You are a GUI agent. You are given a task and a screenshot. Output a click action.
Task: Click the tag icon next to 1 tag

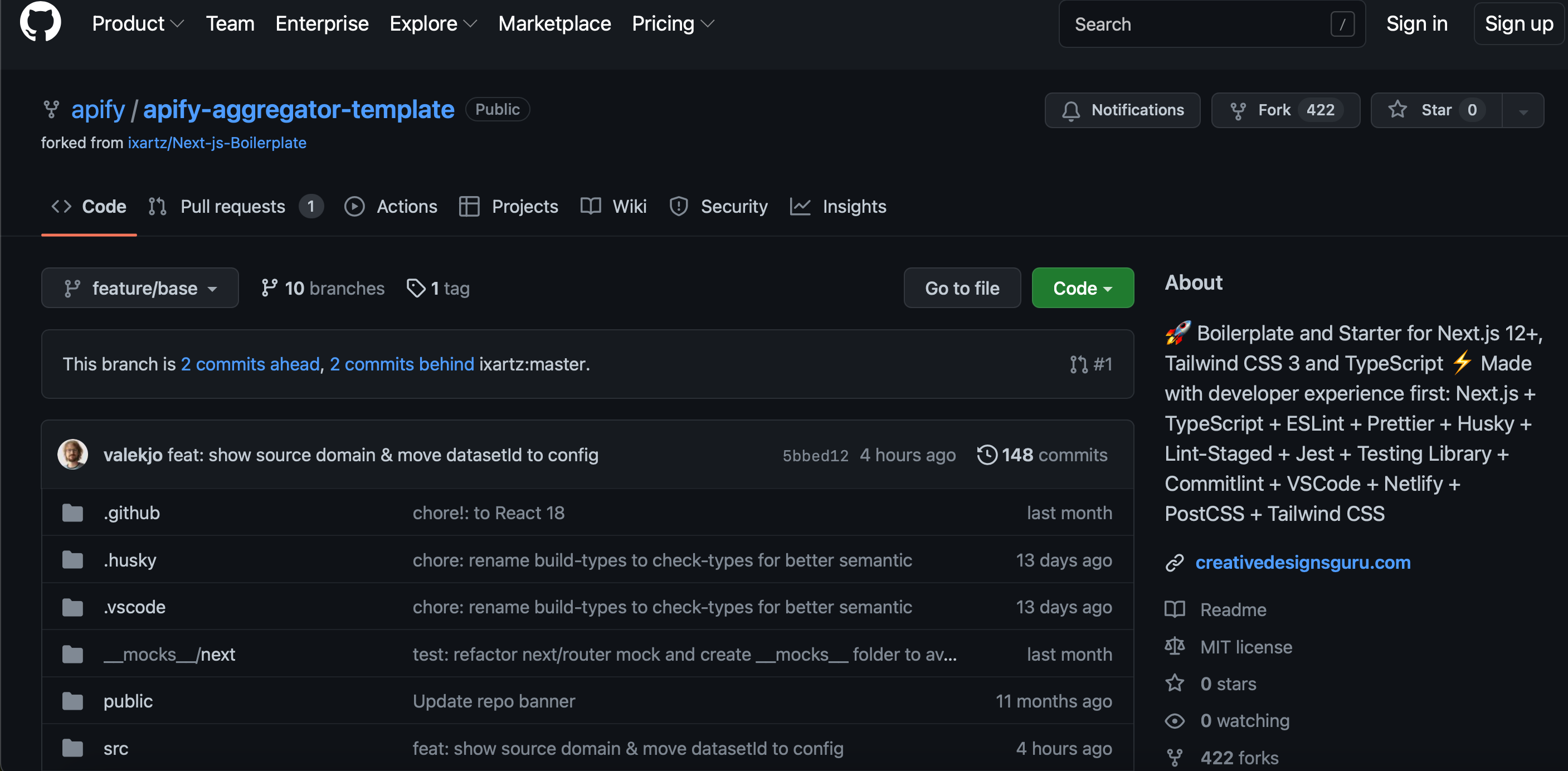[416, 288]
